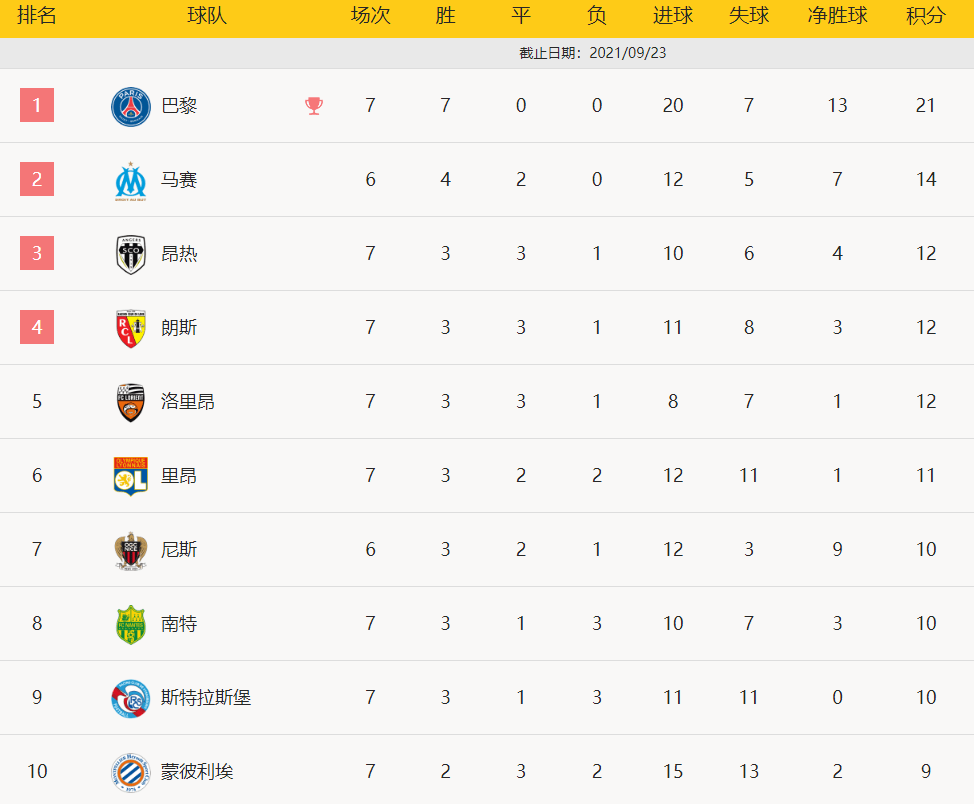Click the FC Nantes yellow-green badge
974x804 pixels.
(130, 624)
